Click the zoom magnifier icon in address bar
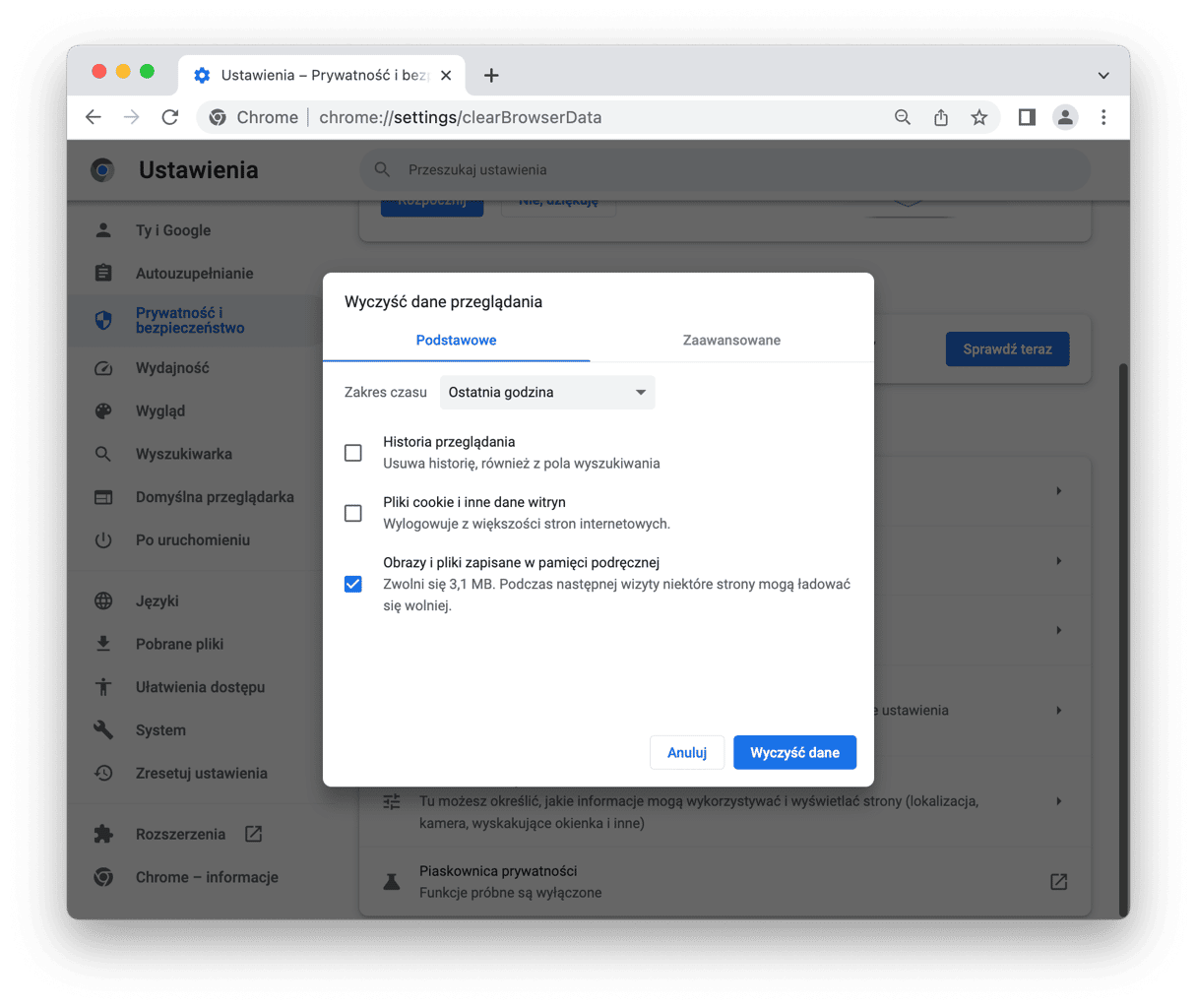The image size is (1197, 1008). pos(903,117)
